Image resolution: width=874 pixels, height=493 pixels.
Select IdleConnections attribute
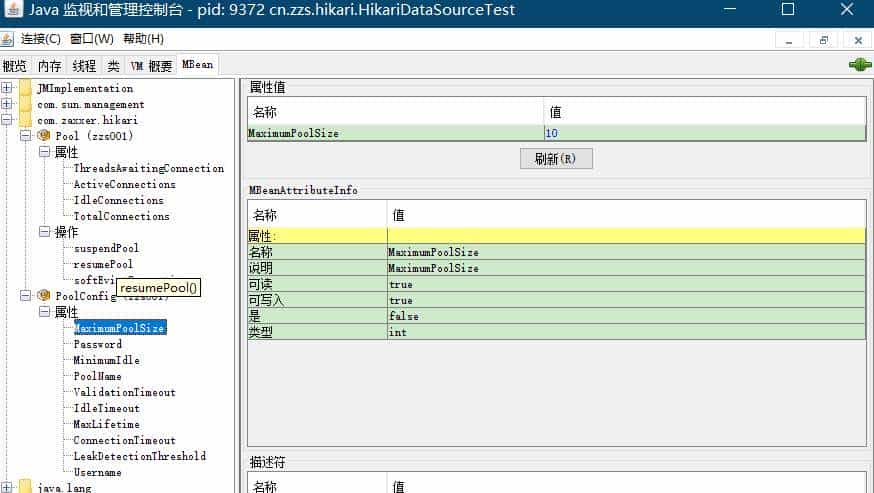pyautogui.click(x=118, y=200)
